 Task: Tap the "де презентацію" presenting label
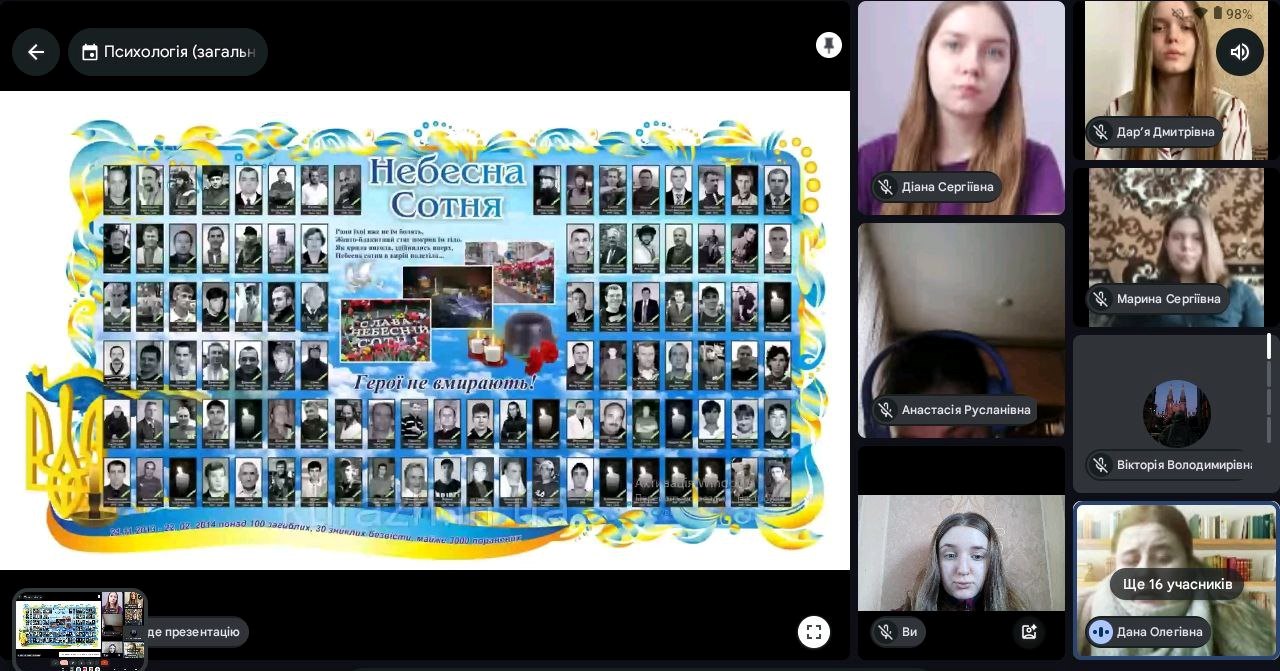point(193,632)
